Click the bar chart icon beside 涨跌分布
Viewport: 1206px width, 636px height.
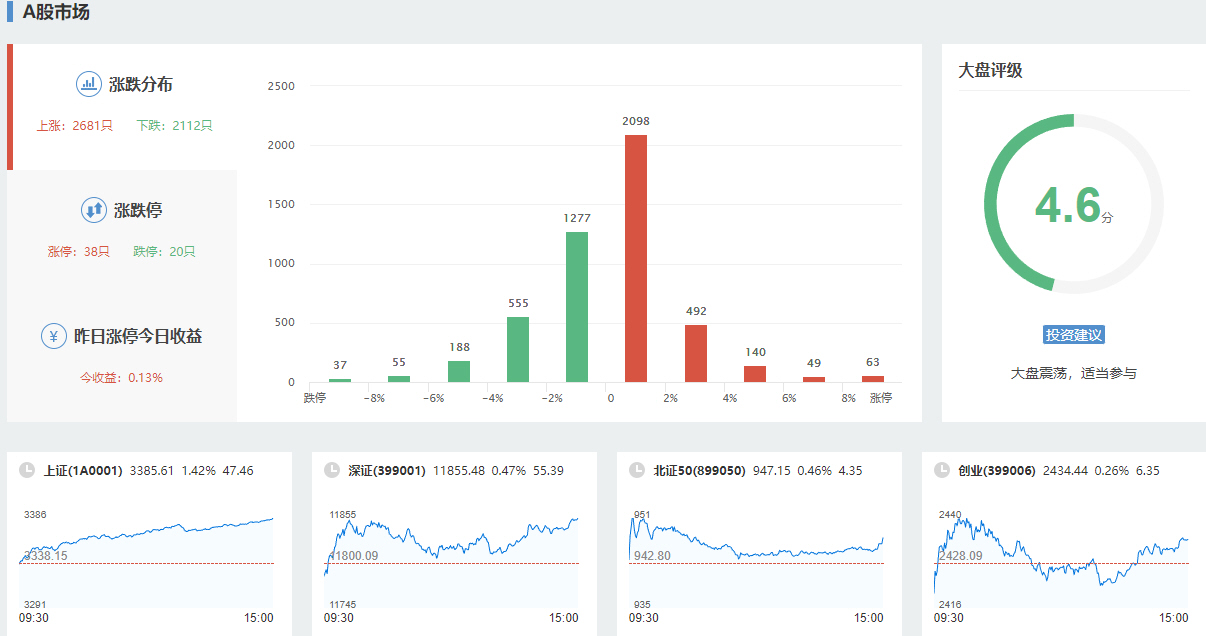click(x=89, y=84)
